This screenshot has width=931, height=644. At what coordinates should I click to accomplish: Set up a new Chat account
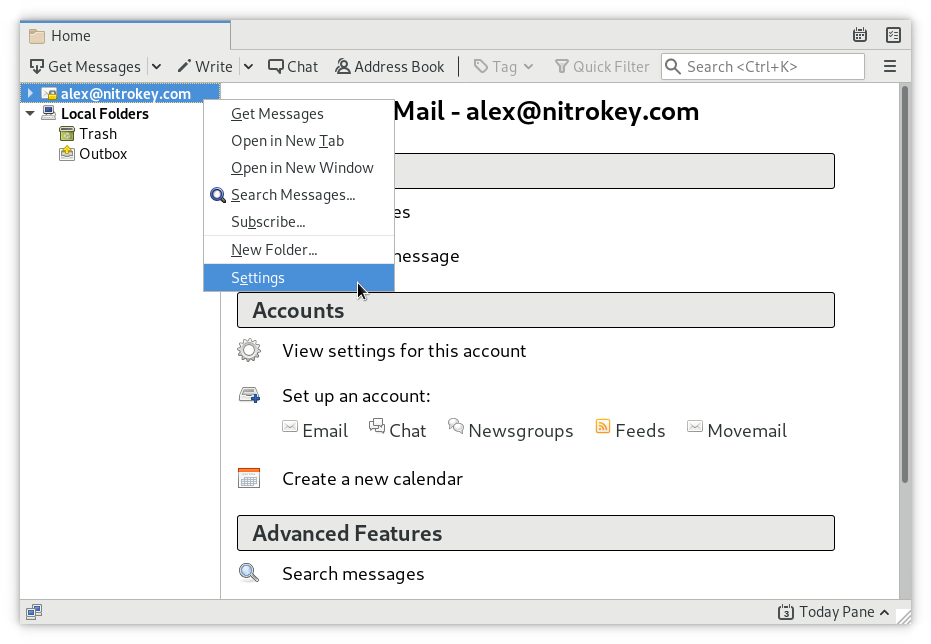(x=398, y=430)
